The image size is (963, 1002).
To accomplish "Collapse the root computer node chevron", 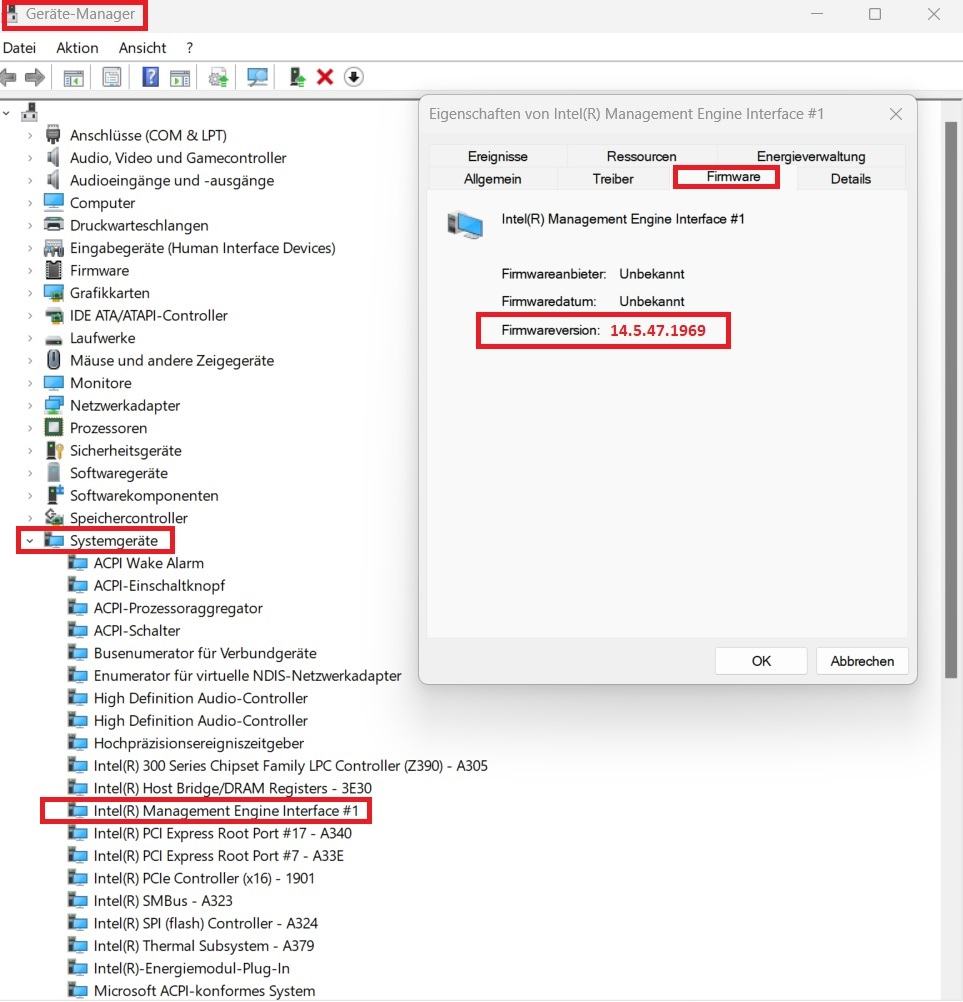I will [6, 113].
